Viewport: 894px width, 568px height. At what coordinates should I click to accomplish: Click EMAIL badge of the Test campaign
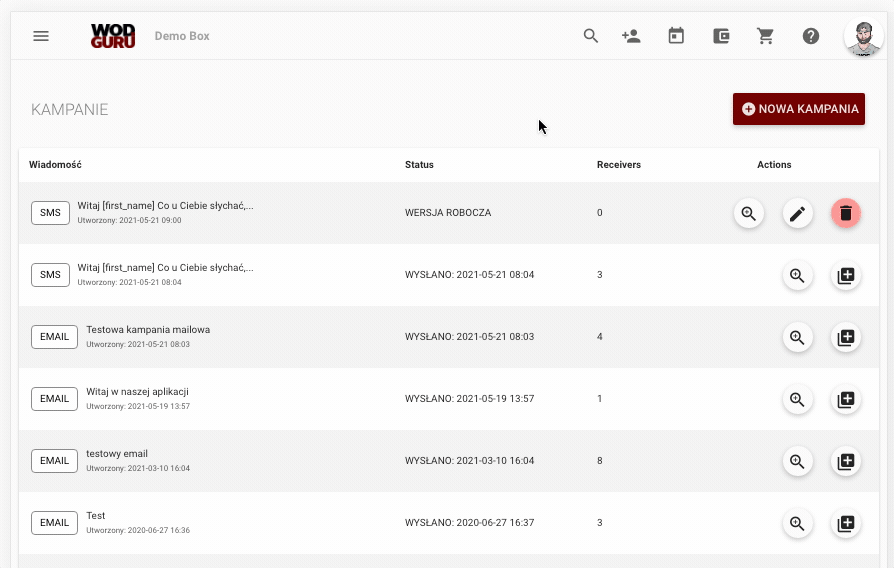tap(54, 523)
